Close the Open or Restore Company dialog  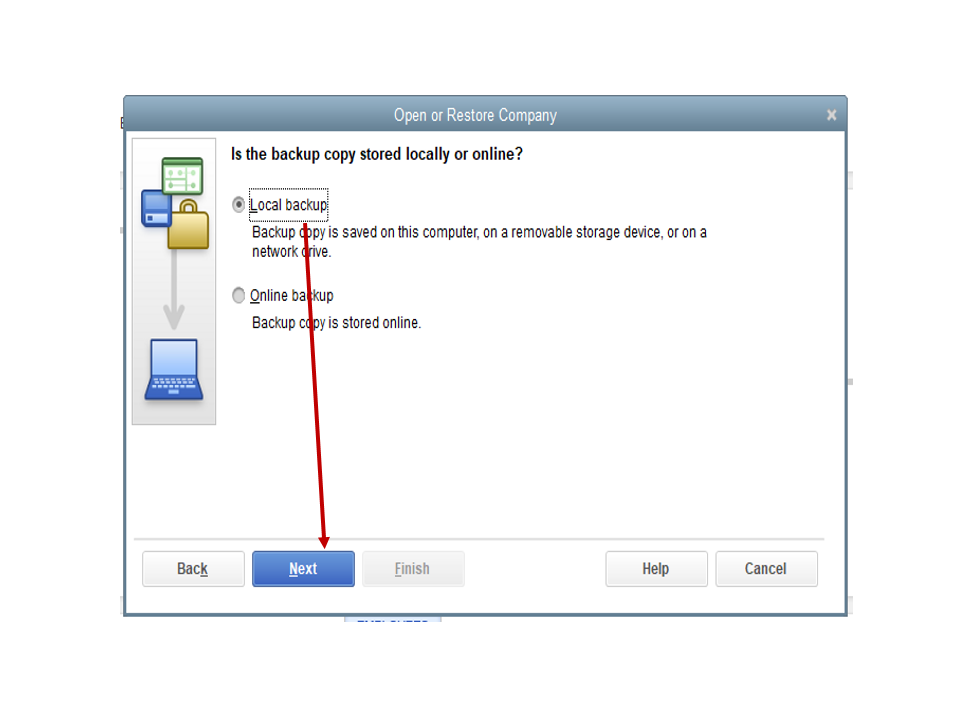[x=831, y=115]
